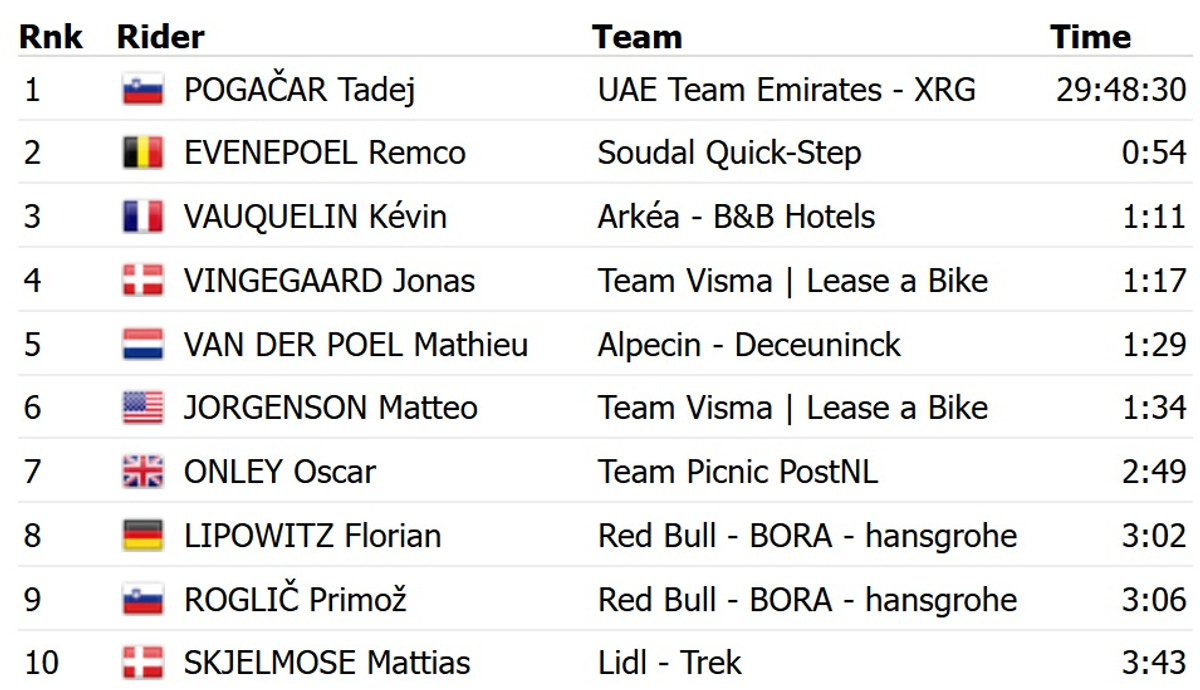This screenshot has height=690, width=1200.
Task: Click the Slovenian flag beside Pogačar
Action: [x=143, y=90]
